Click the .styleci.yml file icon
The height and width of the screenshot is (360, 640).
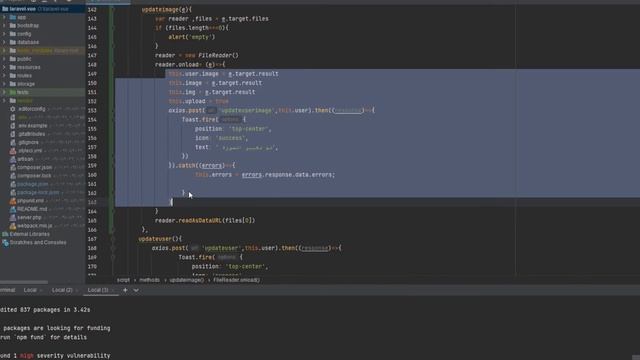tap(13, 151)
